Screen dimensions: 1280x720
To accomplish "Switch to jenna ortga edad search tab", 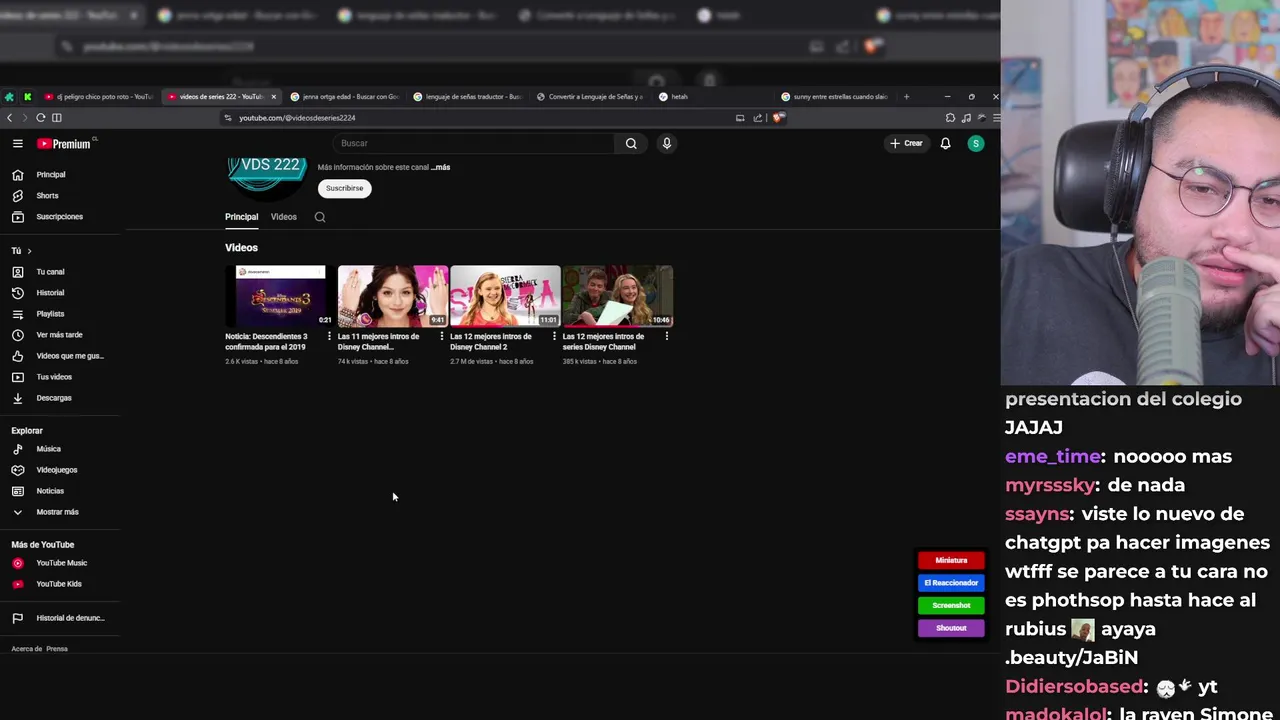I will (344, 97).
